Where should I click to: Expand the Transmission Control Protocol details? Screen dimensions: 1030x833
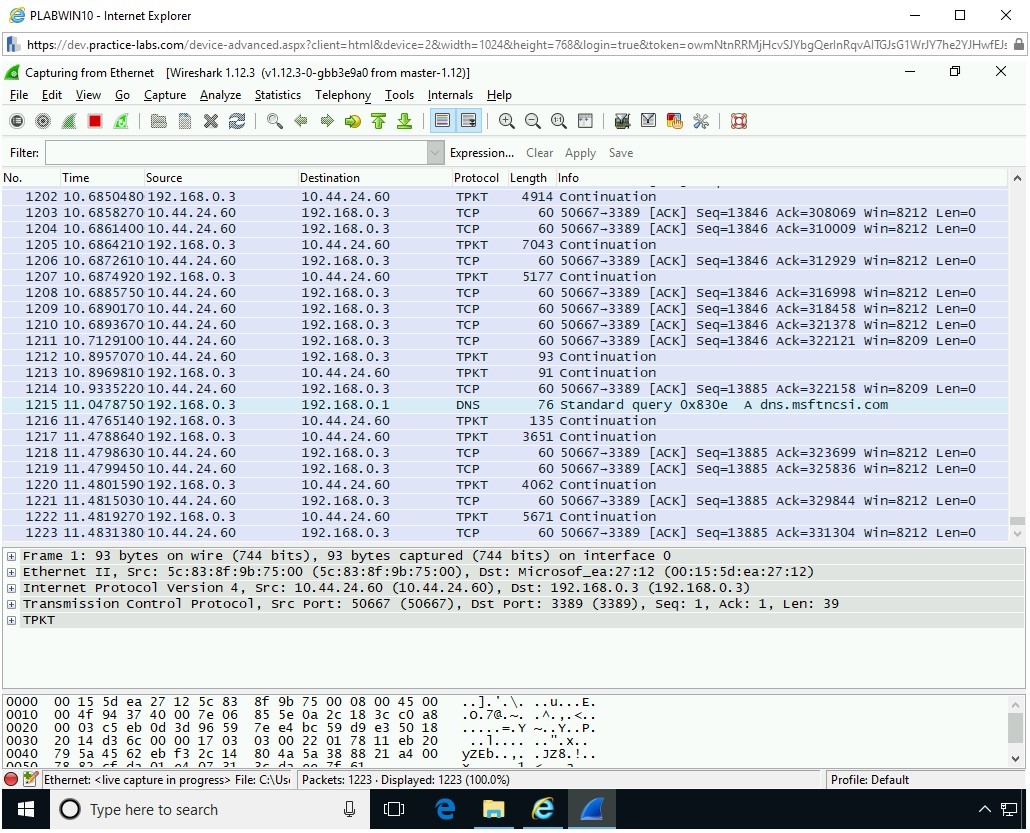pos(12,604)
